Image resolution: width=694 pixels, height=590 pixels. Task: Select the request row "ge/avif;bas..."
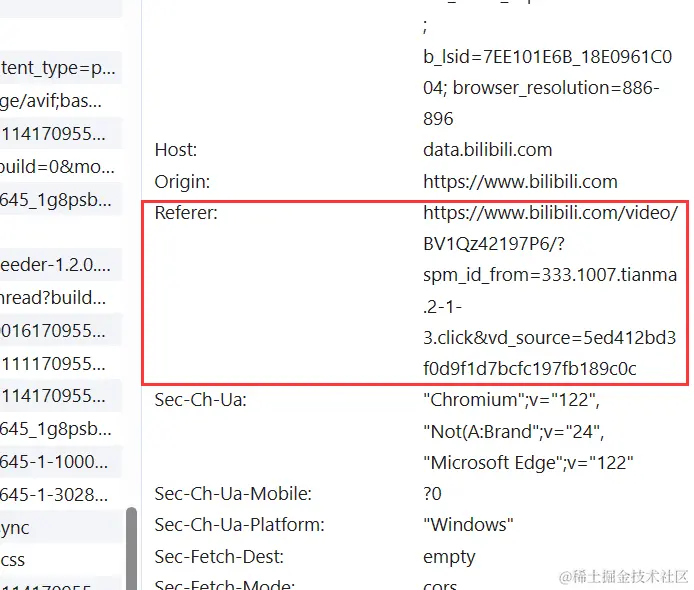(x=61, y=100)
